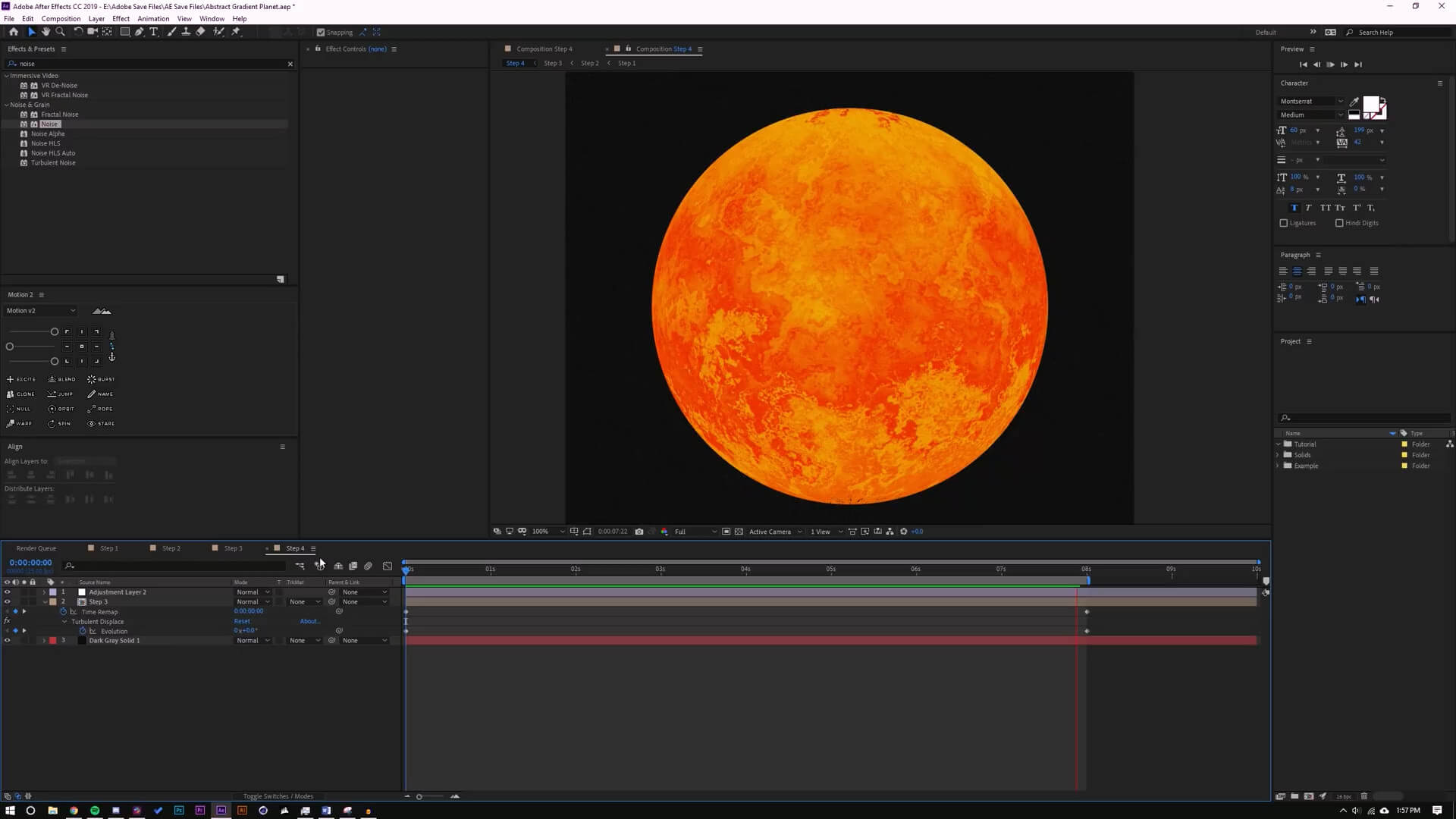Image resolution: width=1456 pixels, height=819 pixels.
Task: Toggle the Turbulent Displace fx switch
Action: pos(7,621)
